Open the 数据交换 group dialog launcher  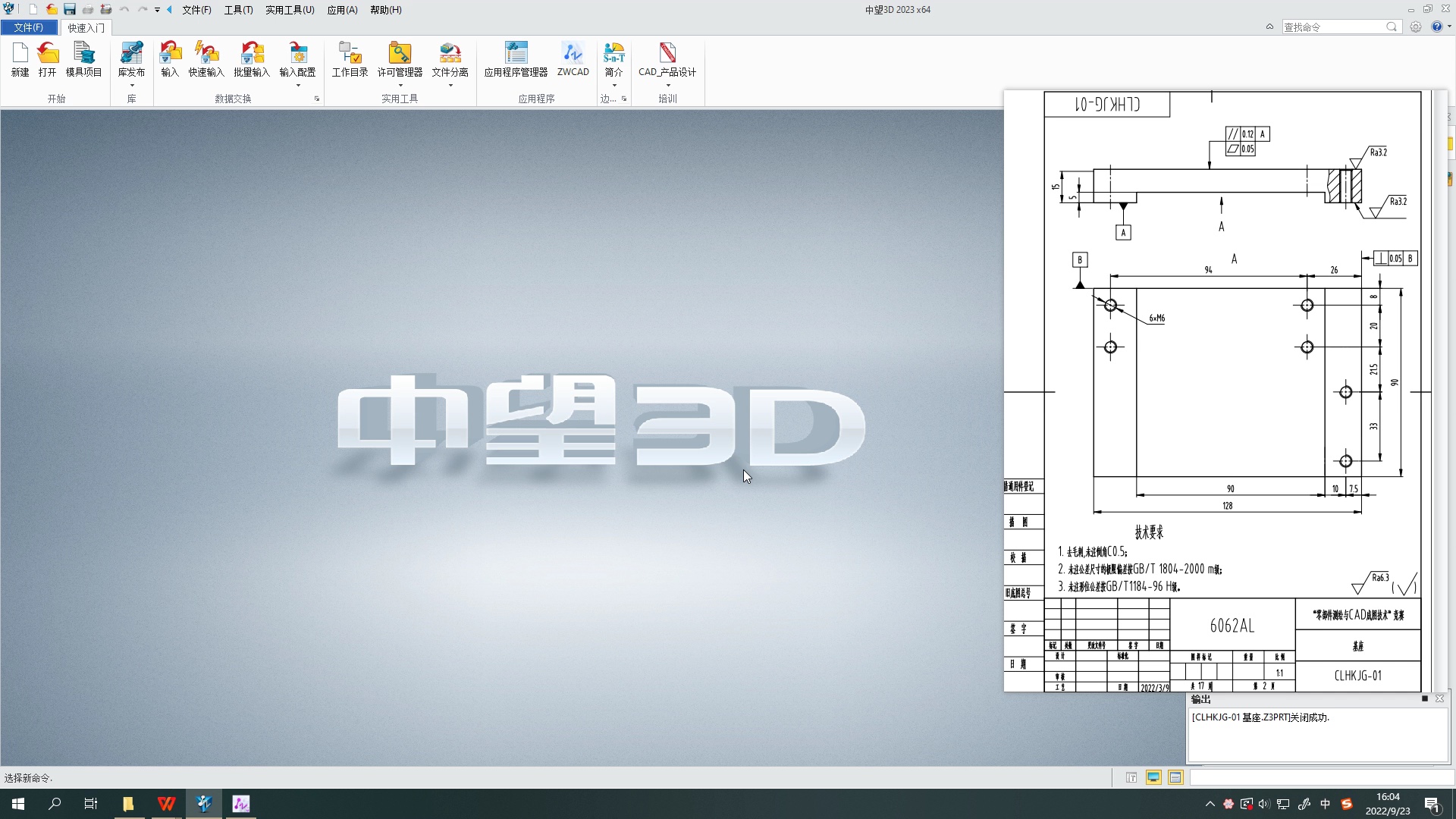pos(317,99)
